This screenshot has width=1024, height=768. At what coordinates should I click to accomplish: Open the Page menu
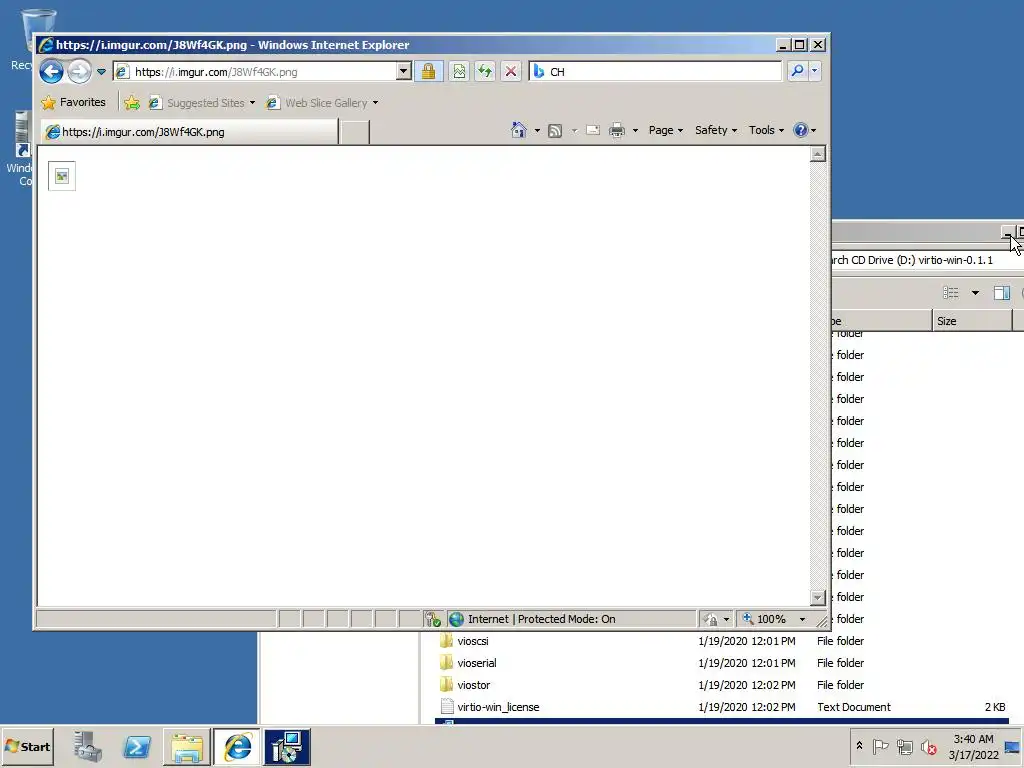[665, 130]
